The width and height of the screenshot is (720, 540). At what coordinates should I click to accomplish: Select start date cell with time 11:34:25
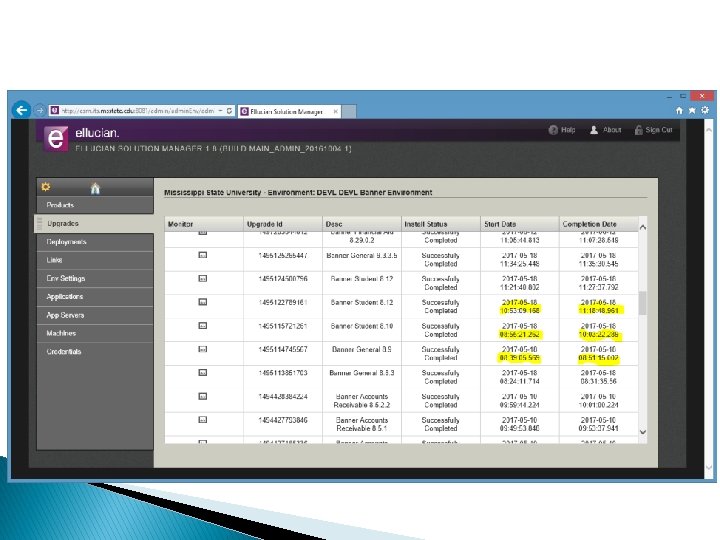coord(520,259)
